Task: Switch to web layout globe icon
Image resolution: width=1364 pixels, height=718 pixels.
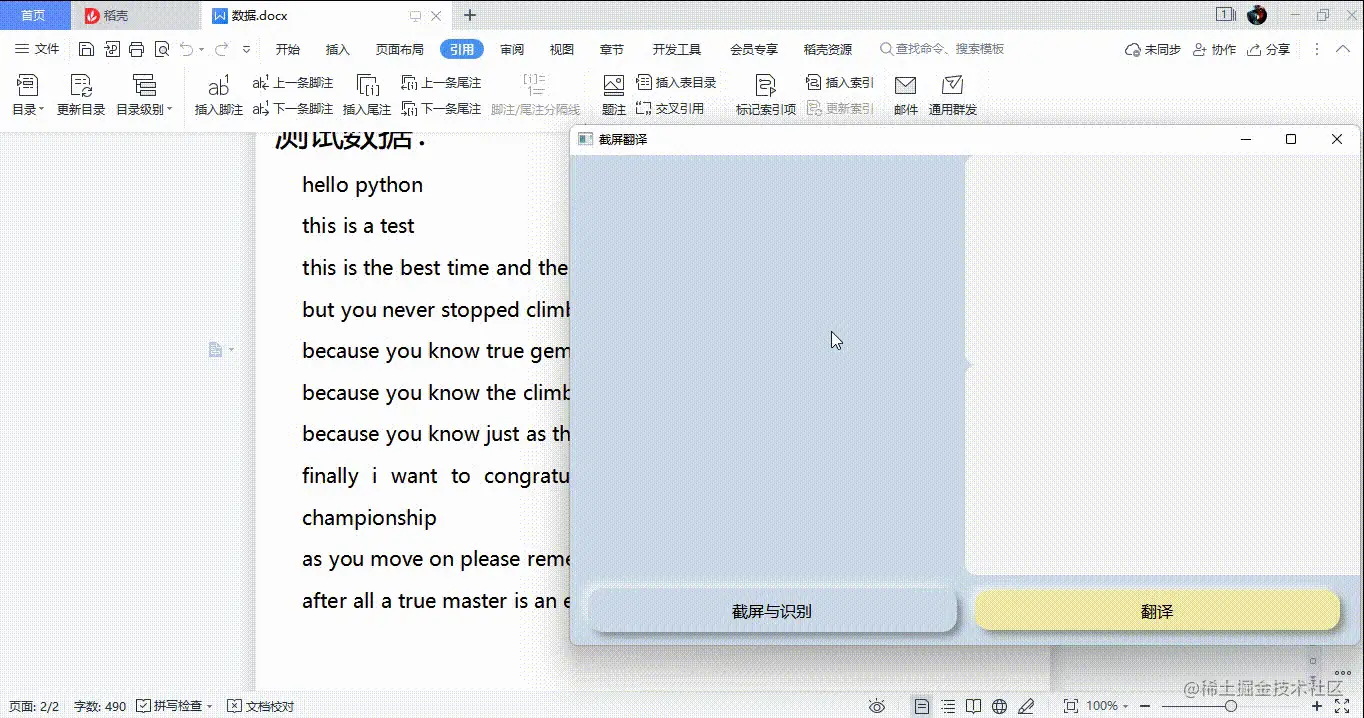Action: (999, 706)
